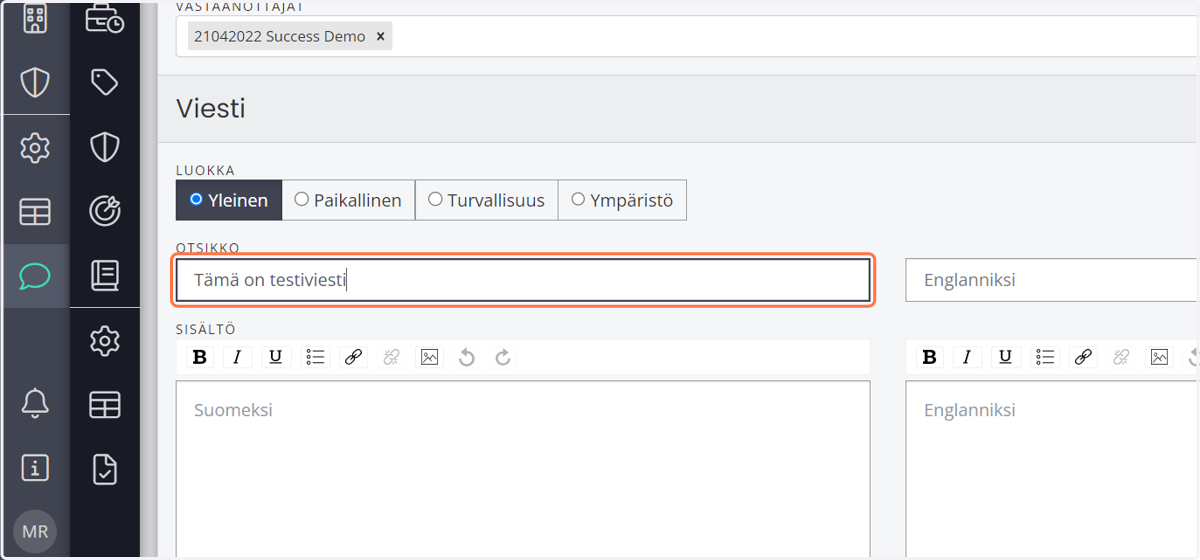Screen dimensions: 1200x560
Task: Insert image in Finnish content editor
Action: coord(429,357)
